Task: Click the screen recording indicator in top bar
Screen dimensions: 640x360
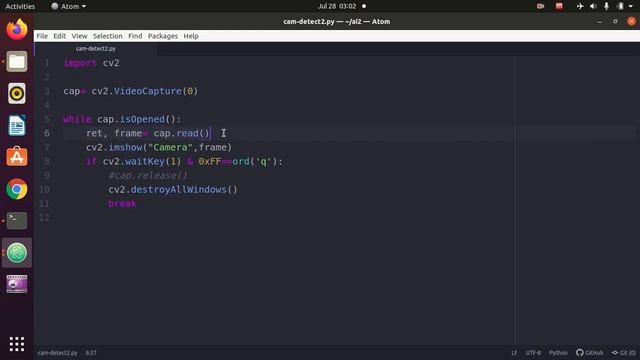Action: click(540, 6)
